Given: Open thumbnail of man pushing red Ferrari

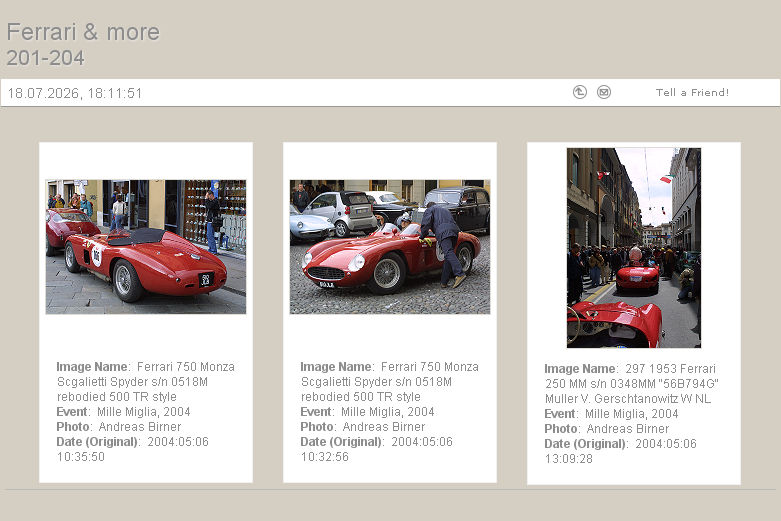Looking at the screenshot, I should [x=390, y=247].
